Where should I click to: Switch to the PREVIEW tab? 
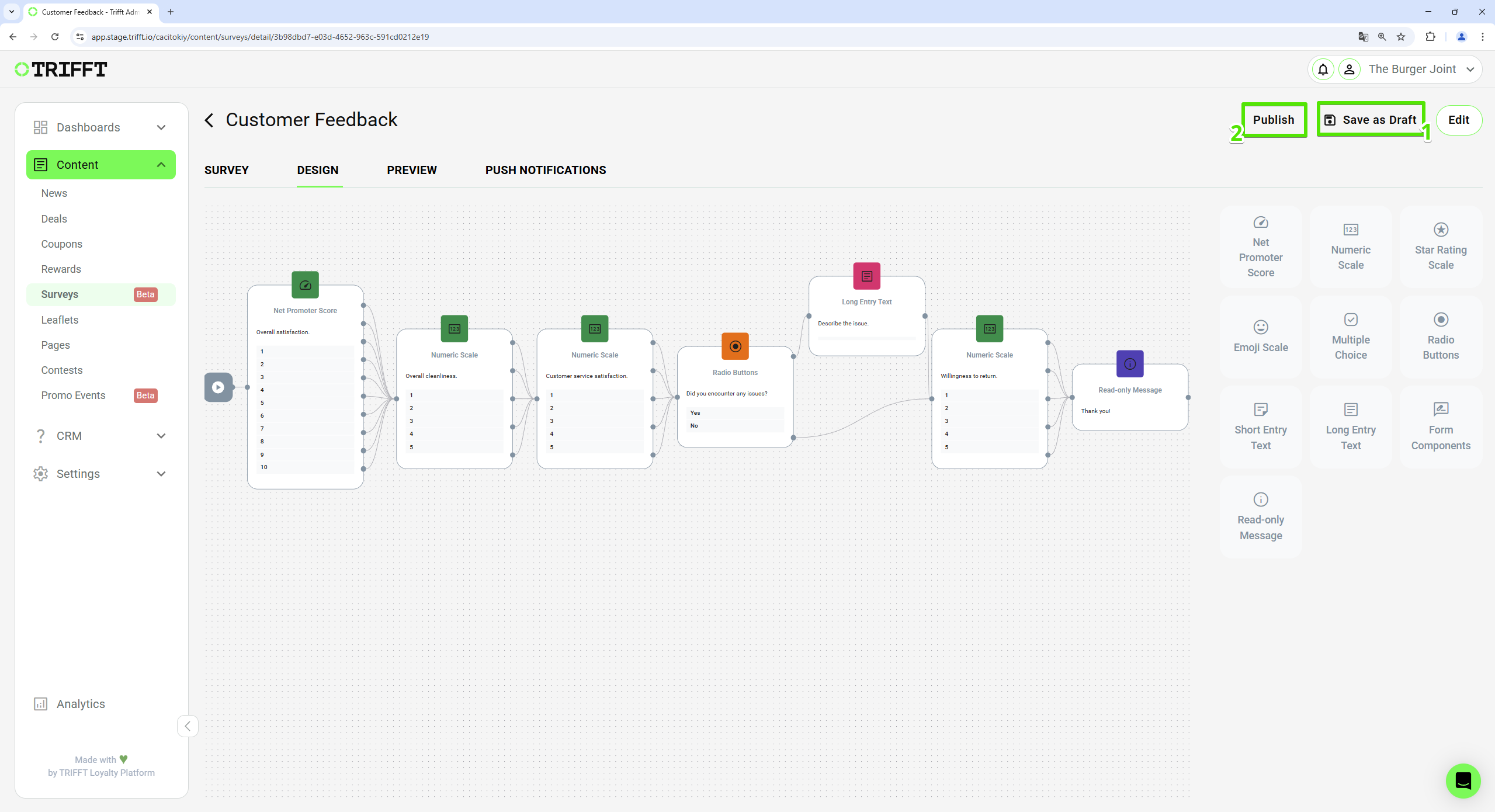pyautogui.click(x=412, y=170)
